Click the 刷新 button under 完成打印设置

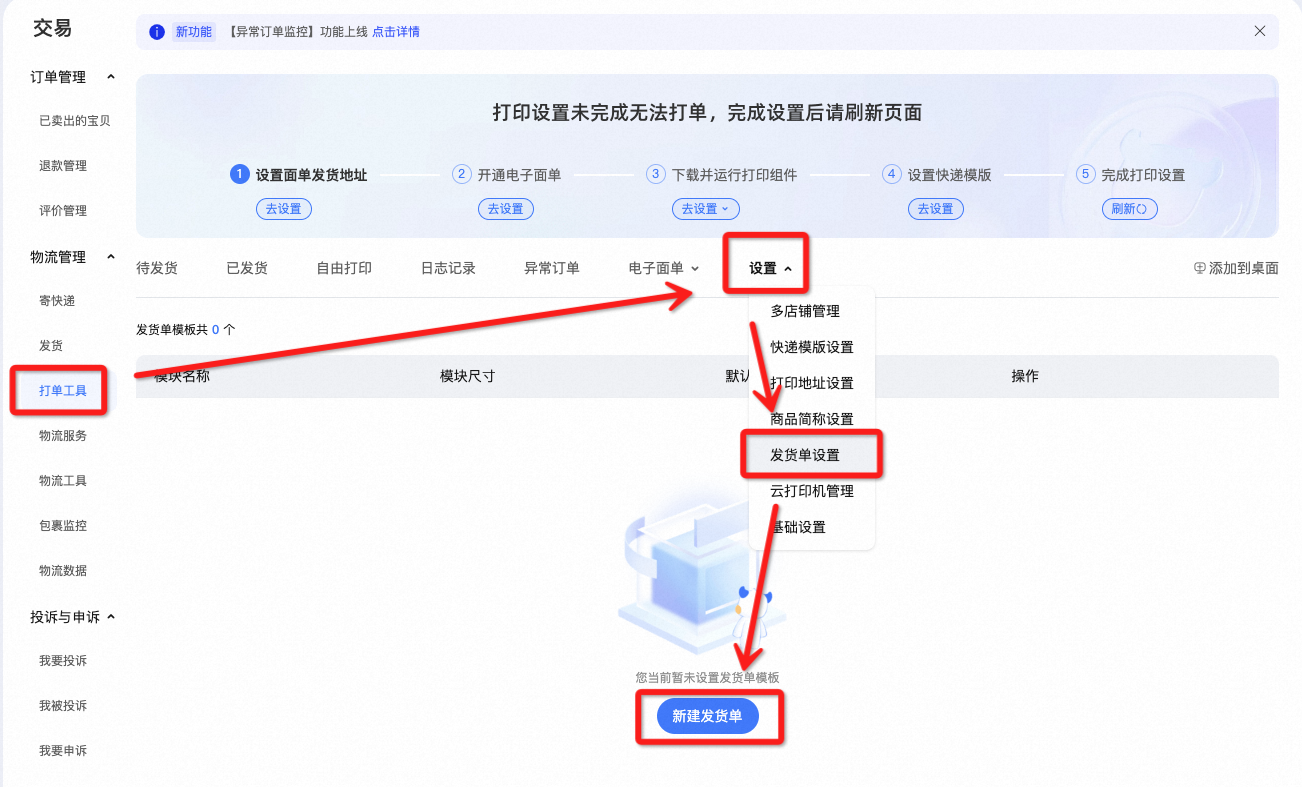1130,209
